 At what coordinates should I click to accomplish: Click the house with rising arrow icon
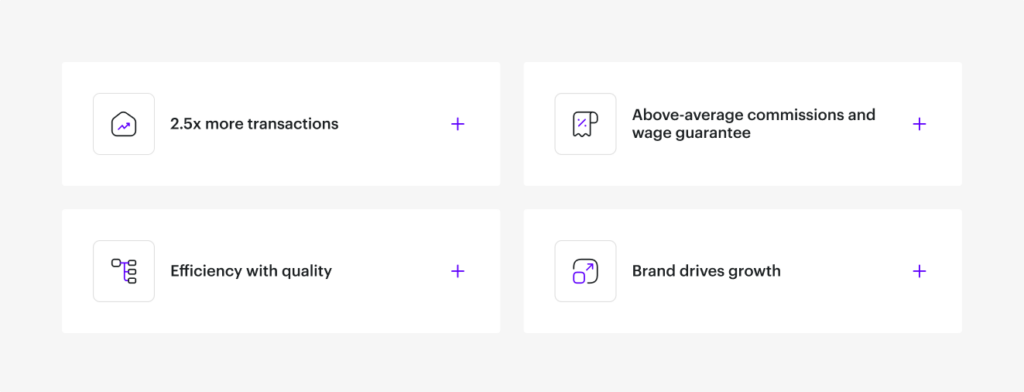coord(123,124)
